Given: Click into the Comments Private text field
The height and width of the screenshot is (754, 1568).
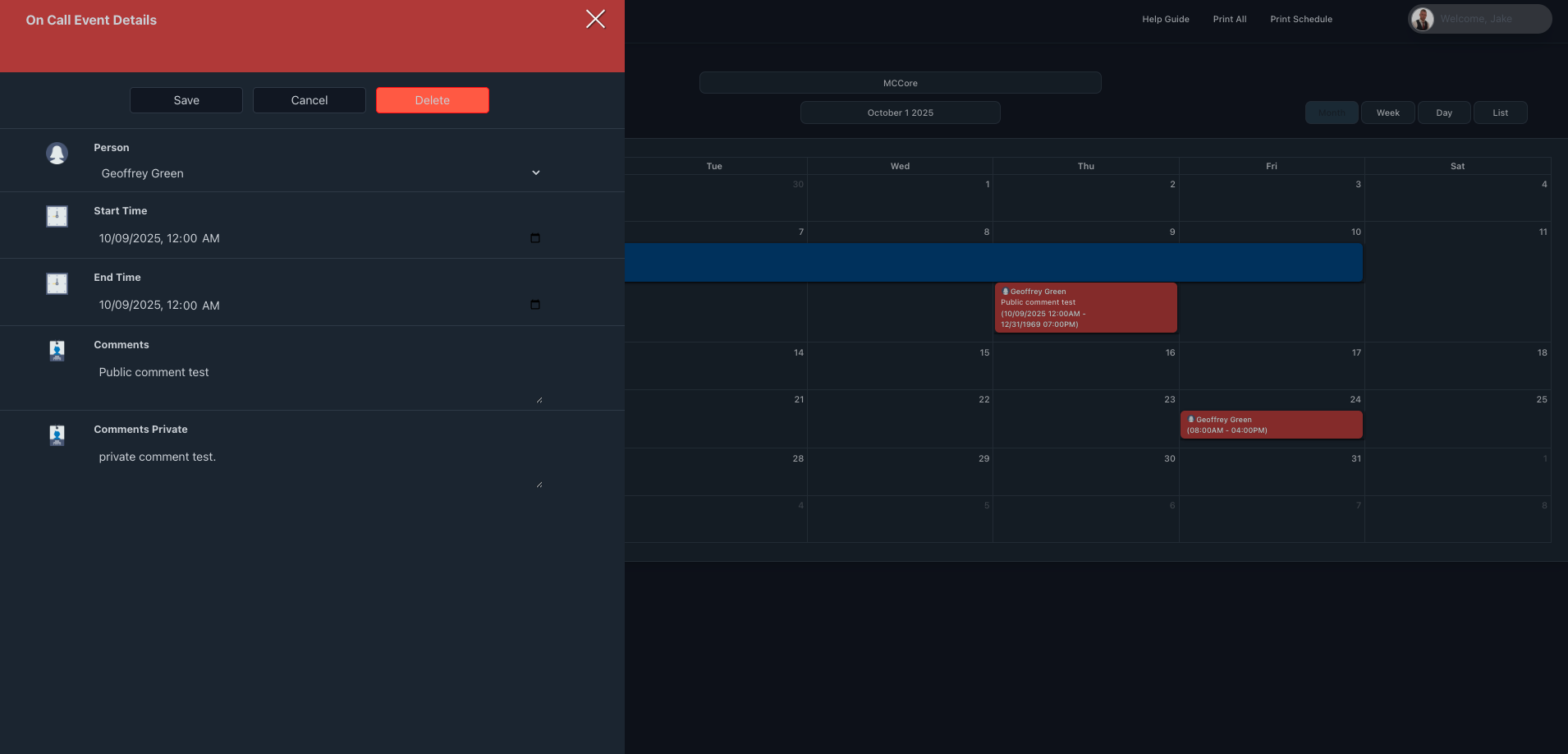Looking at the screenshot, I should point(316,467).
